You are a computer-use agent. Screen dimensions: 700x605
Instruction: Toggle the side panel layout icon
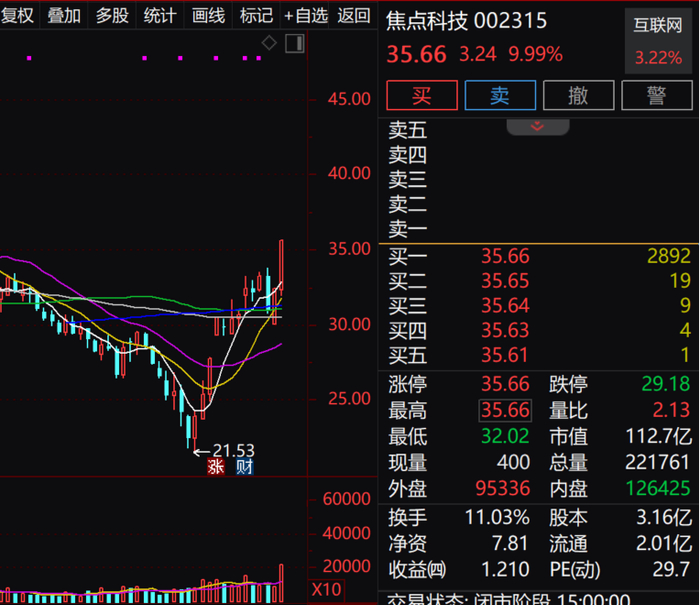click(x=295, y=43)
